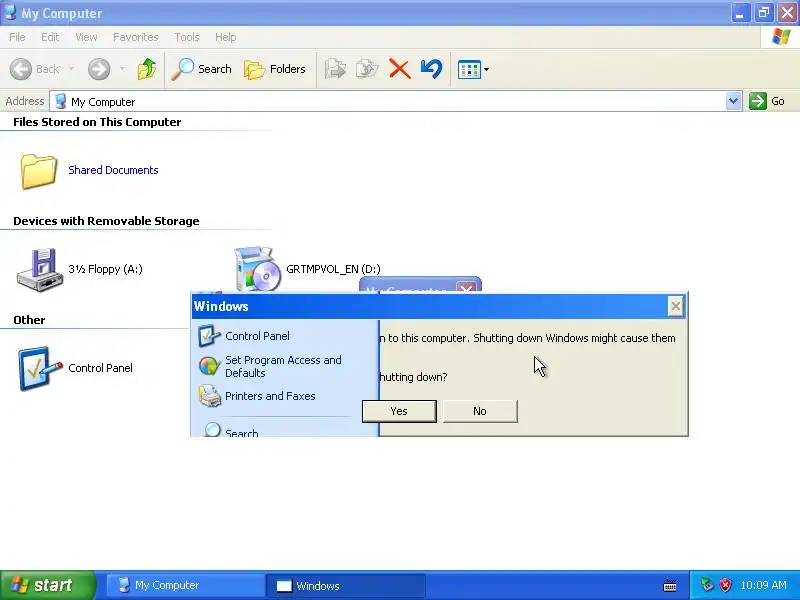Click the Copy To toolbar icon

[367, 69]
